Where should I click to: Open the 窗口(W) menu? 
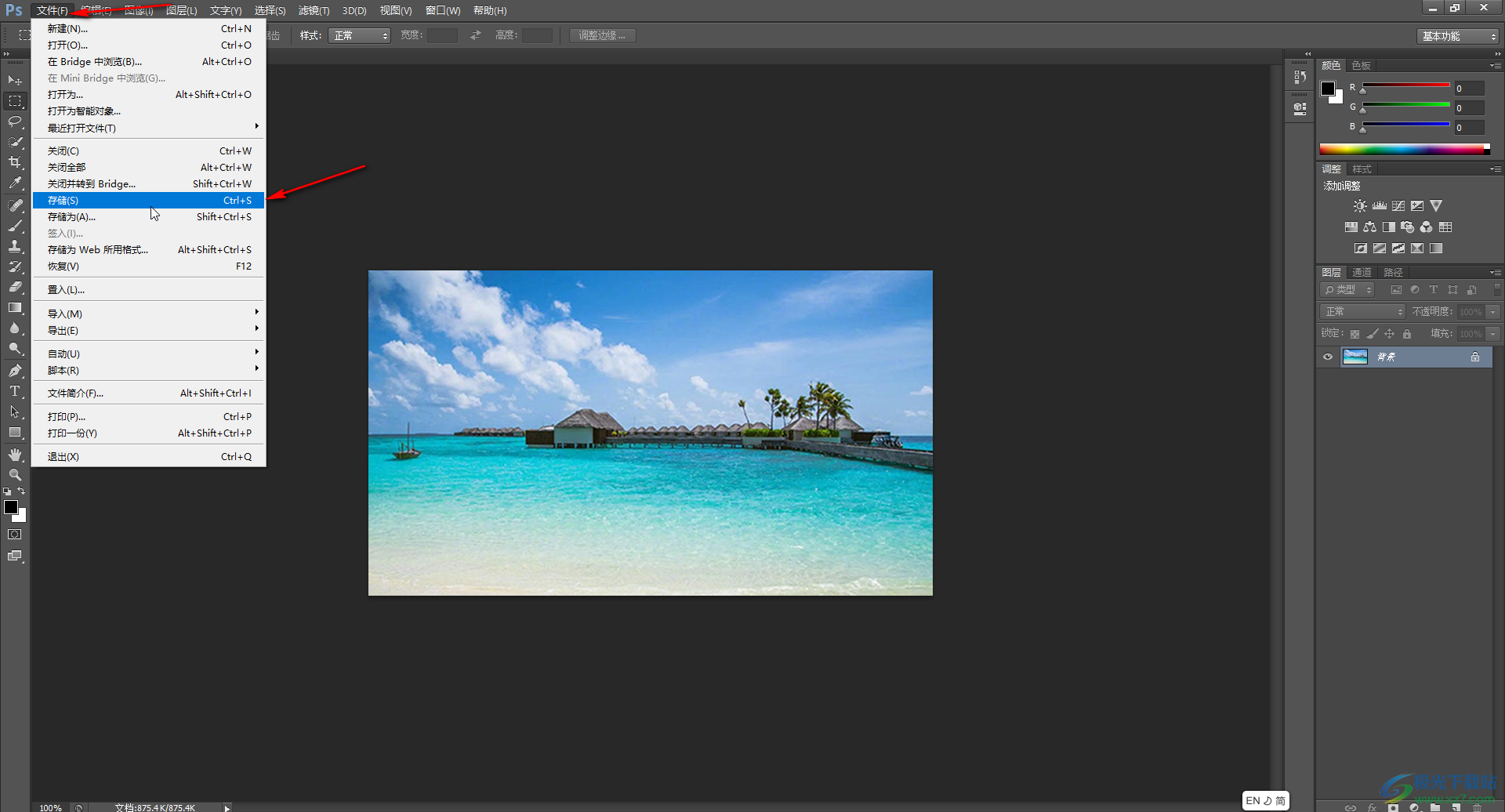pos(443,11)
